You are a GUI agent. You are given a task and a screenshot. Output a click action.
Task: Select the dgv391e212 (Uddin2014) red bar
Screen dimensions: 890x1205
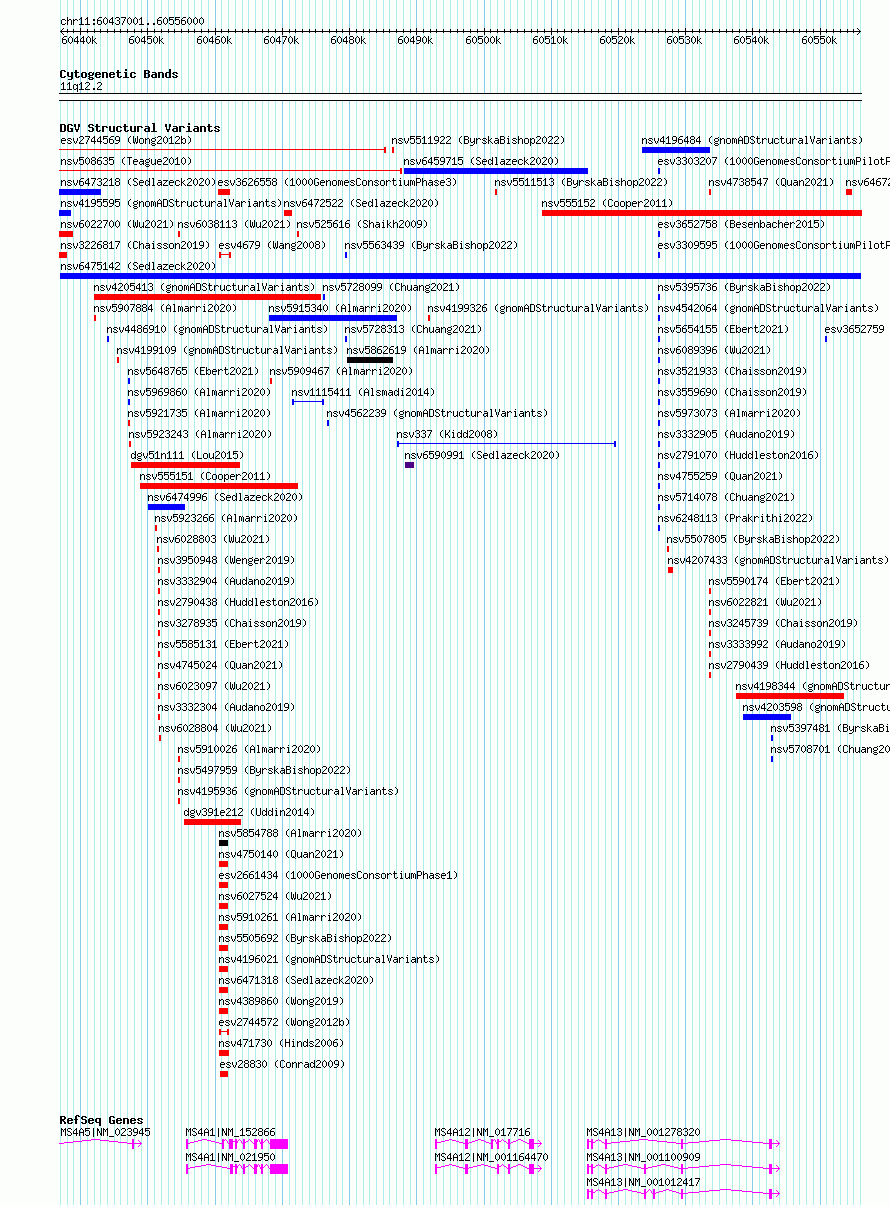(x=213, y=822)
